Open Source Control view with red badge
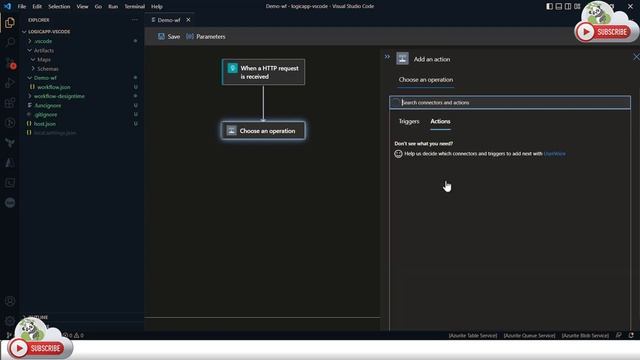Viewport: 640px width, 360px height. (10, 63)
